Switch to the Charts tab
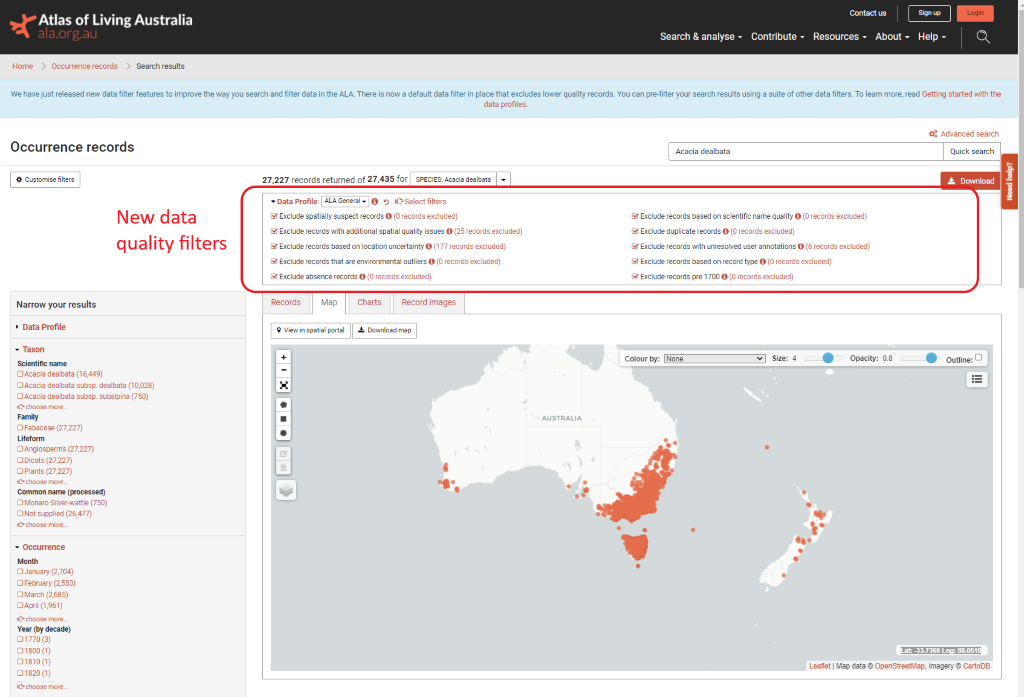 click(369, 302)
